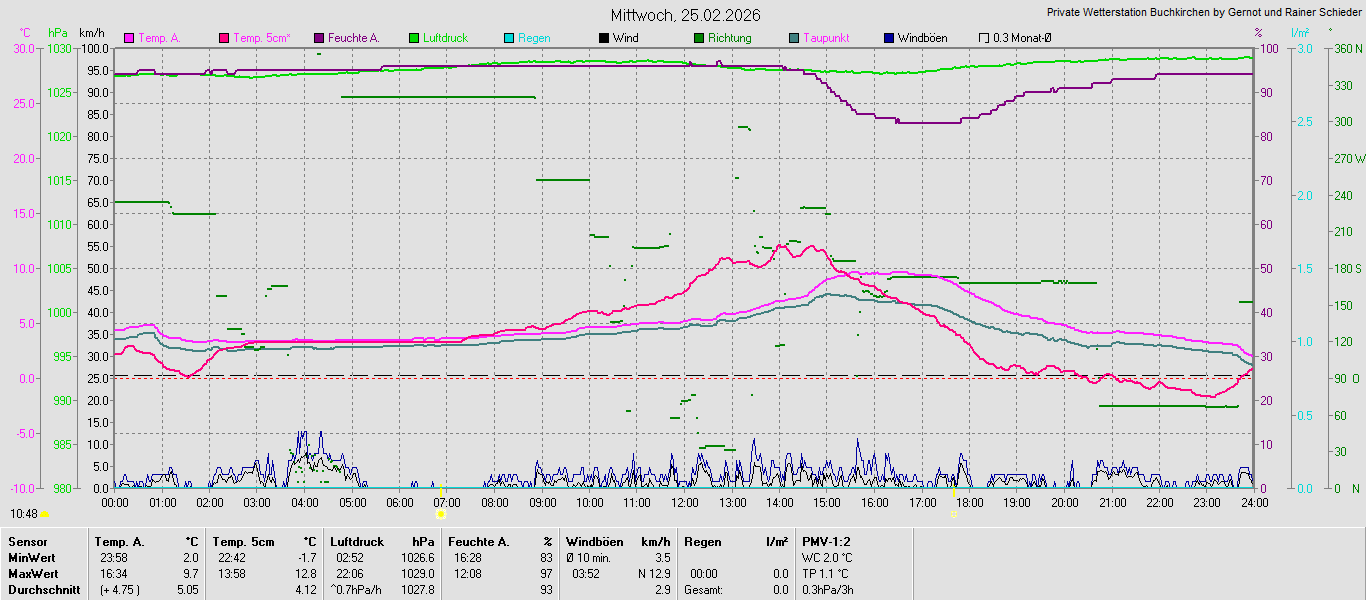This screenshot has width=1366, height=600.
Task: Toggle the 0.3 Monat-Ø legend box
Action: coord(984,38)
